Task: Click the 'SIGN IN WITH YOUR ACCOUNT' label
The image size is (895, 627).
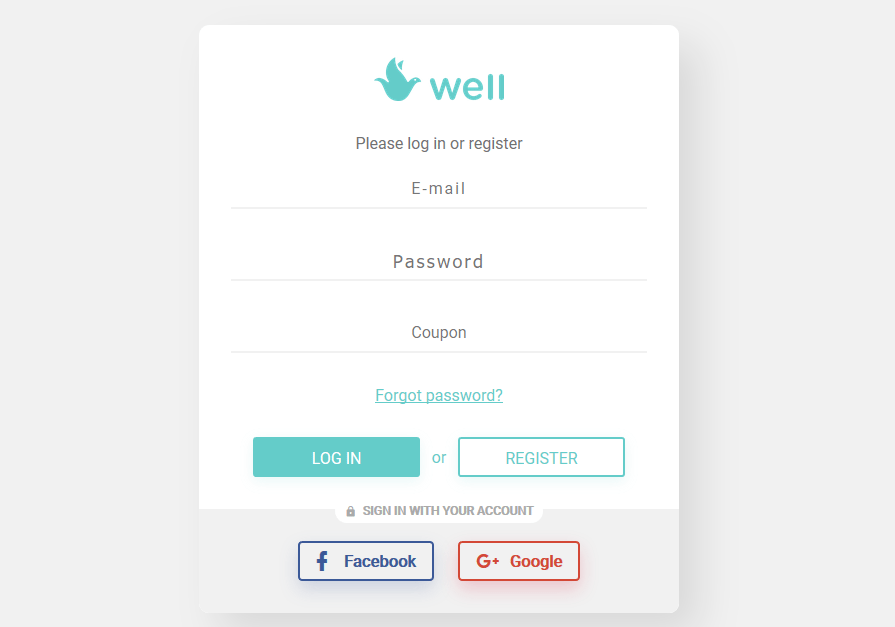Action: coord(448,511)
